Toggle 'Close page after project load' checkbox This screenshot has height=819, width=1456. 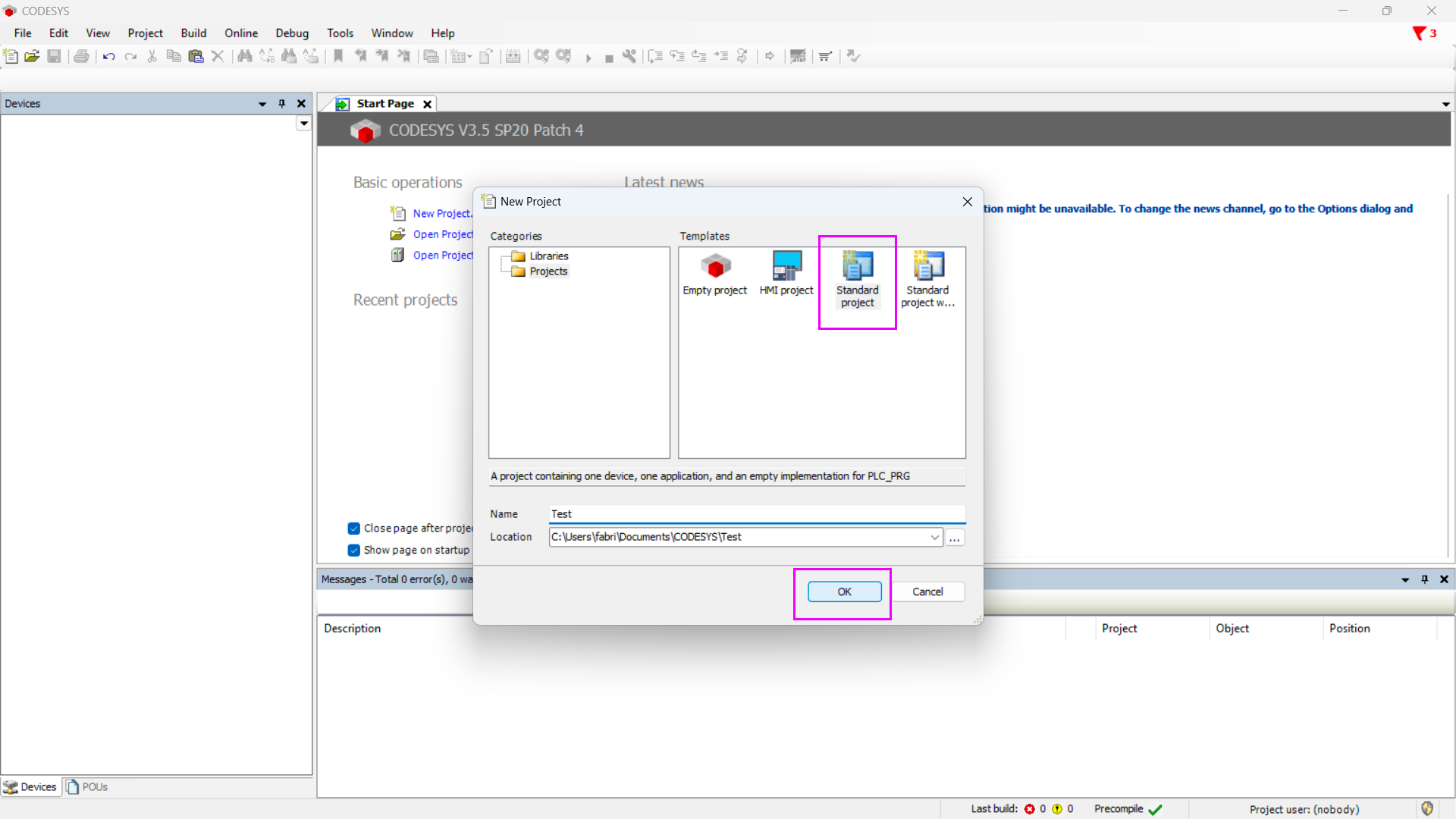[x=354, y=529]
